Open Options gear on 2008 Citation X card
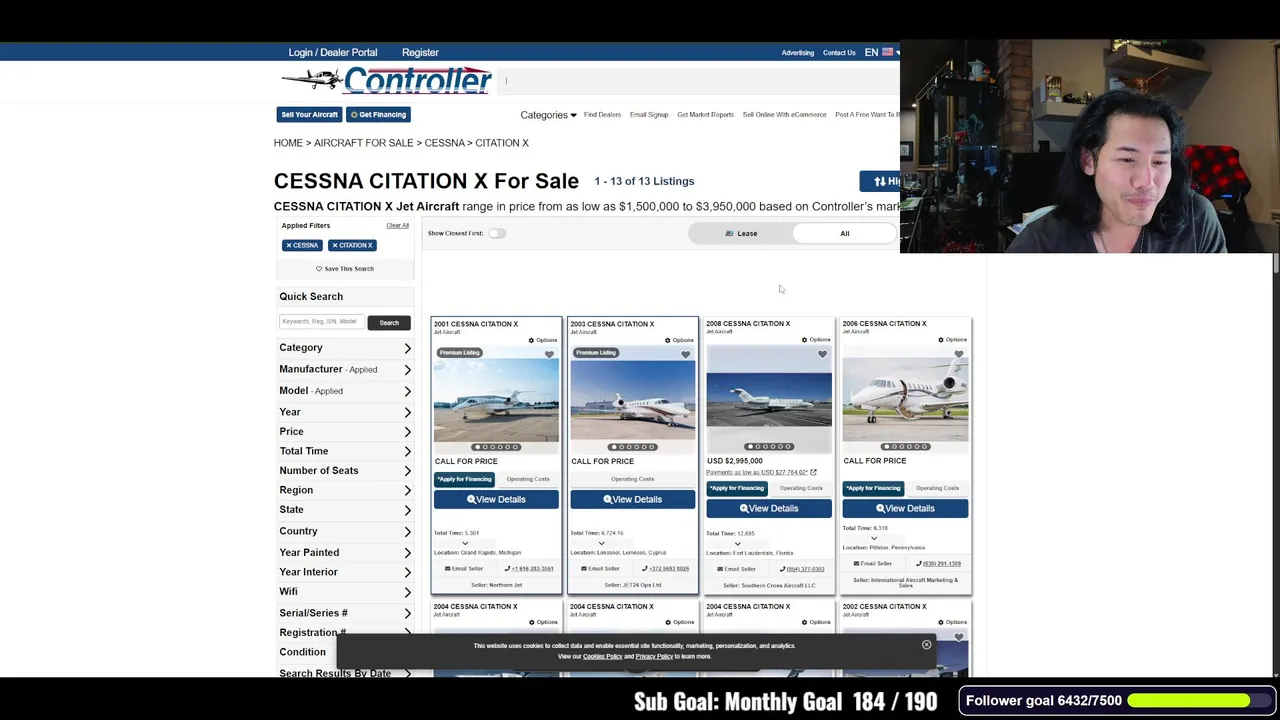Image resolution: width=1280 pixels, height=720 pixels. tap(816, 340)
